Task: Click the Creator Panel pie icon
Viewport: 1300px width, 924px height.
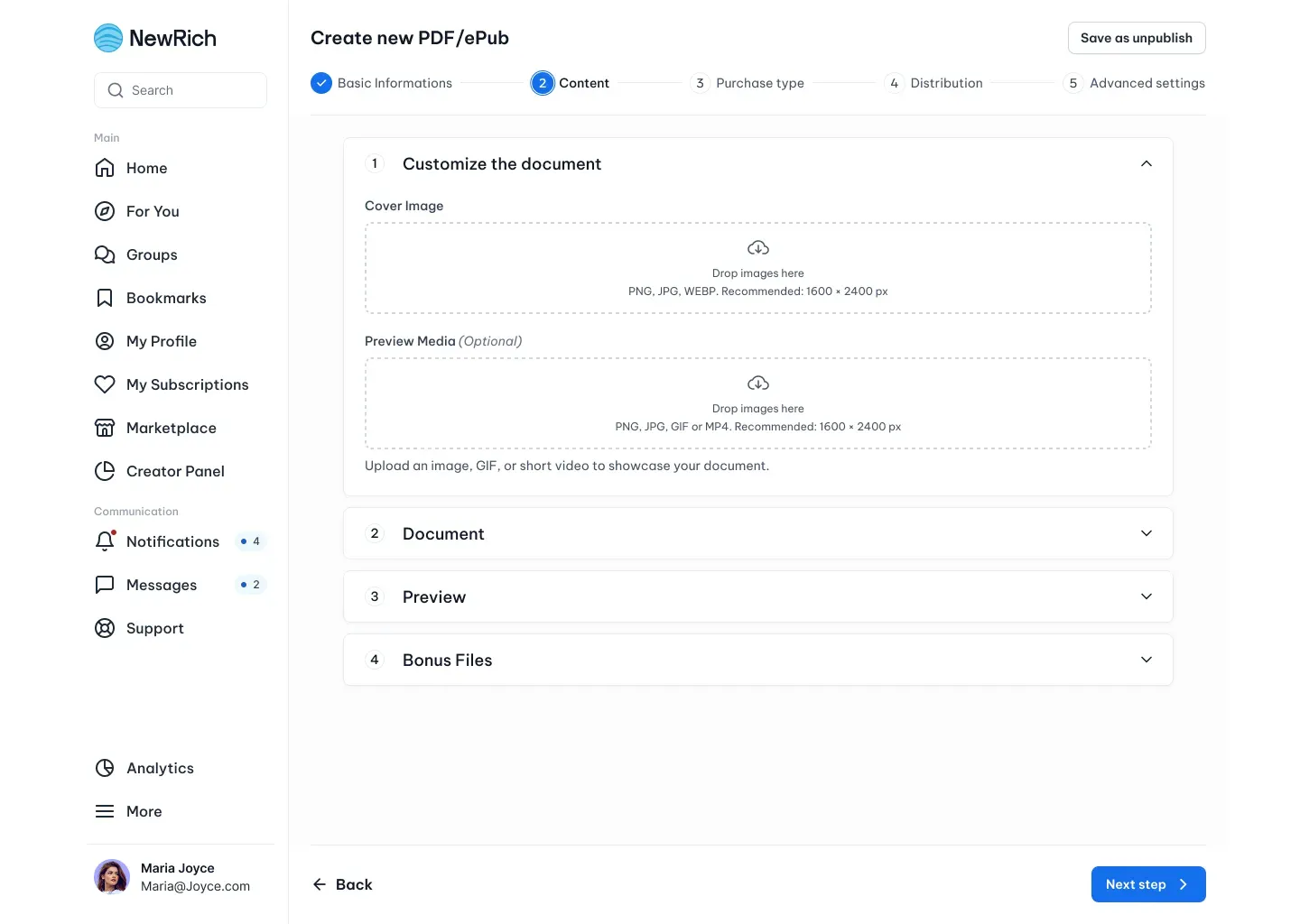Action: coord(105,471)
